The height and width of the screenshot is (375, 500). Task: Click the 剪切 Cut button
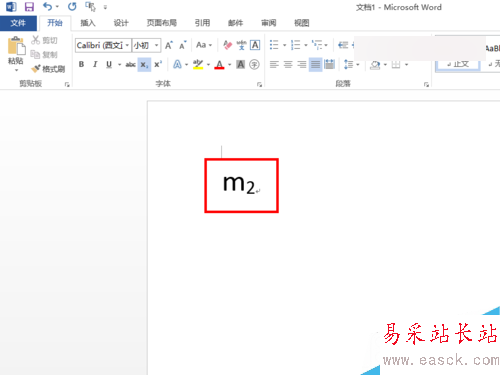tap(45, 40)
